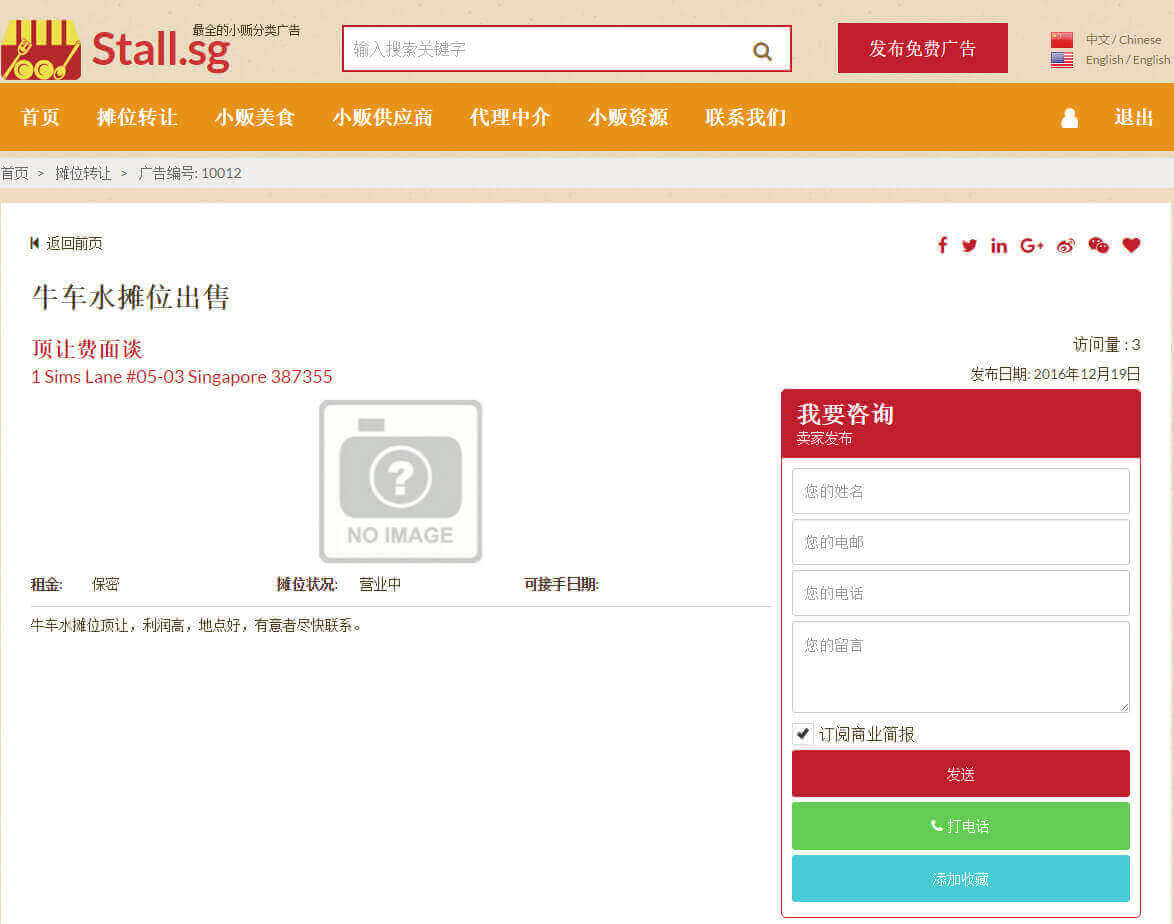
Task: Click the heart favorite icon
Action: [x=1131, y=245]
